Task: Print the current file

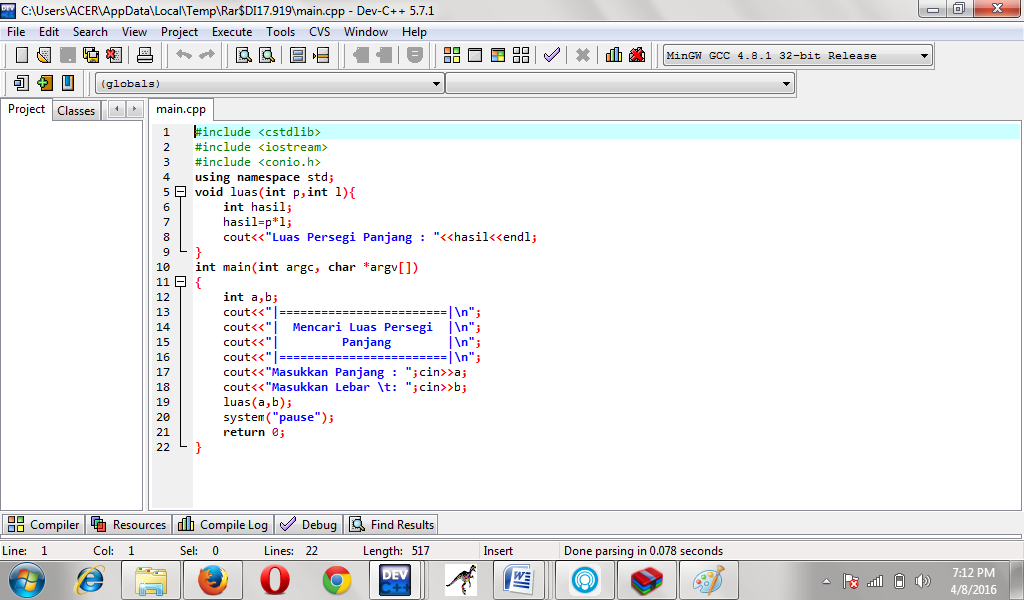Action: pyautogui.click(x=146, y=55)
